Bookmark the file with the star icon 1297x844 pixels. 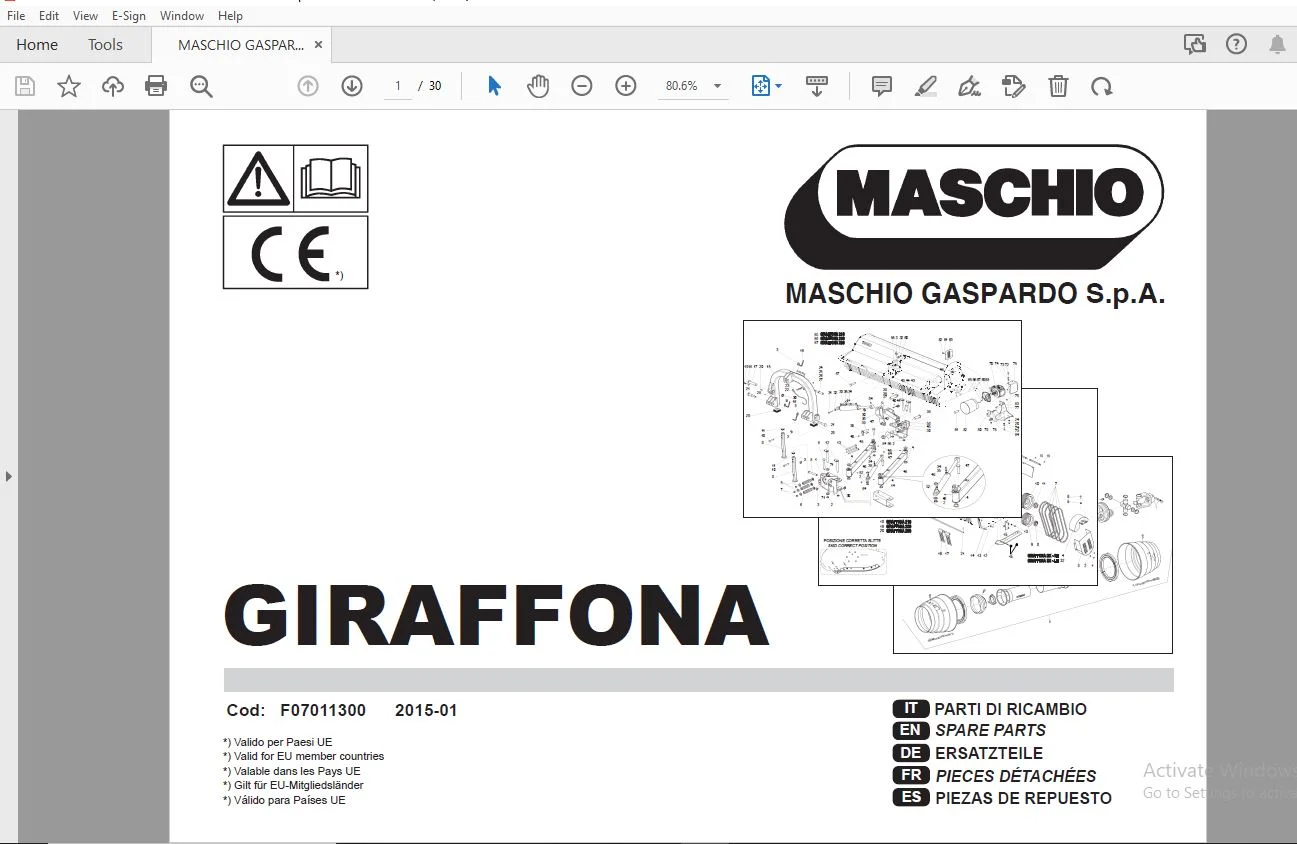coord(69,86)
